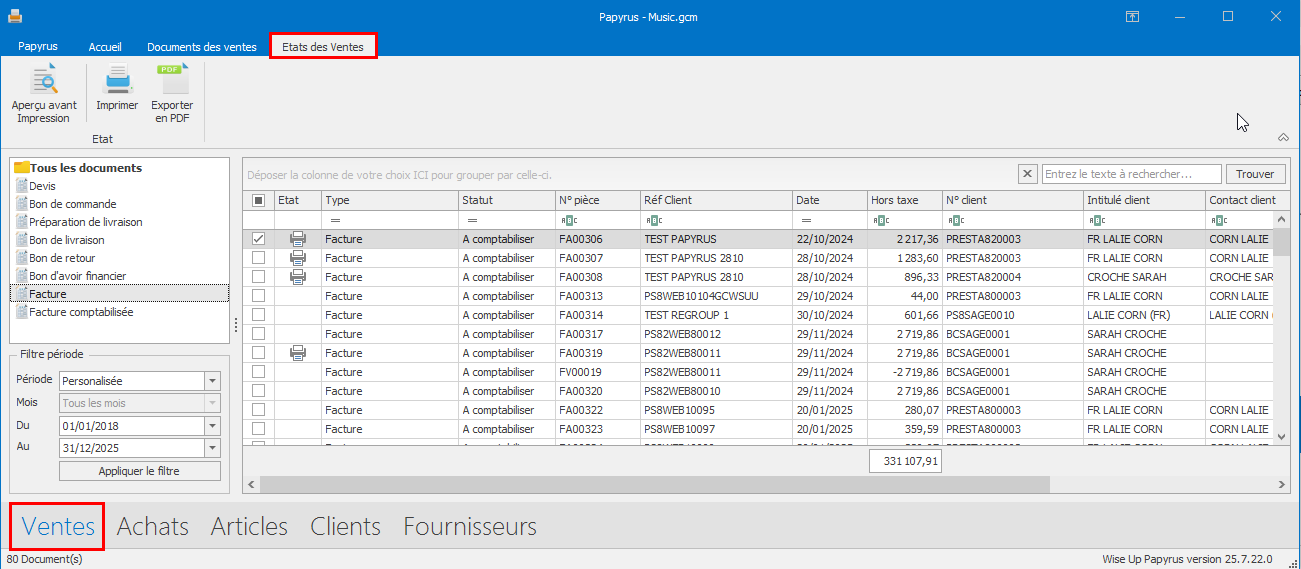Click printer icon in row FA00319
Viewport: 1301px width, 569px height.
pos(297,353)
